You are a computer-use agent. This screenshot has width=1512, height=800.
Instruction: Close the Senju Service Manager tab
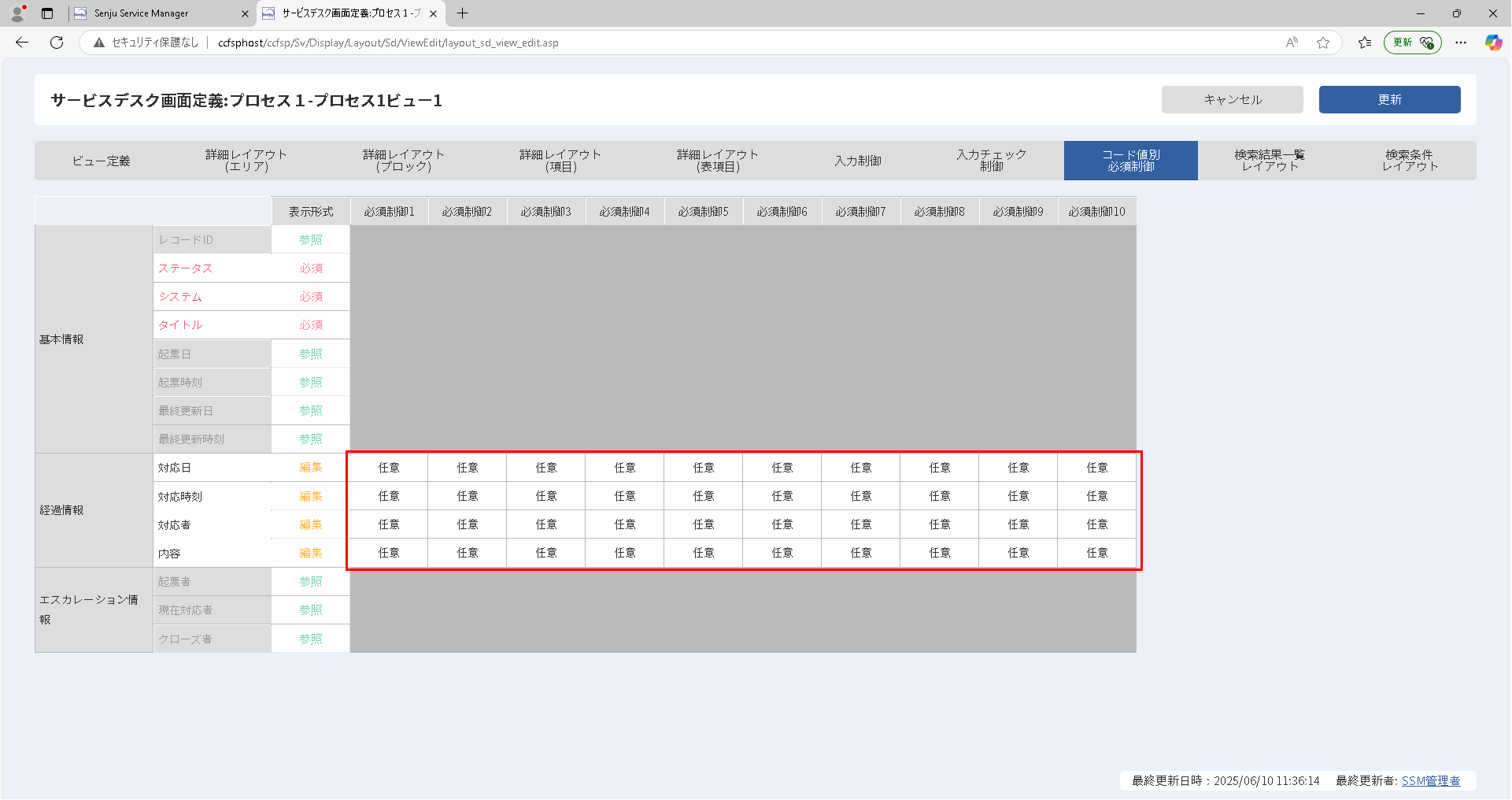pos(245,13)
